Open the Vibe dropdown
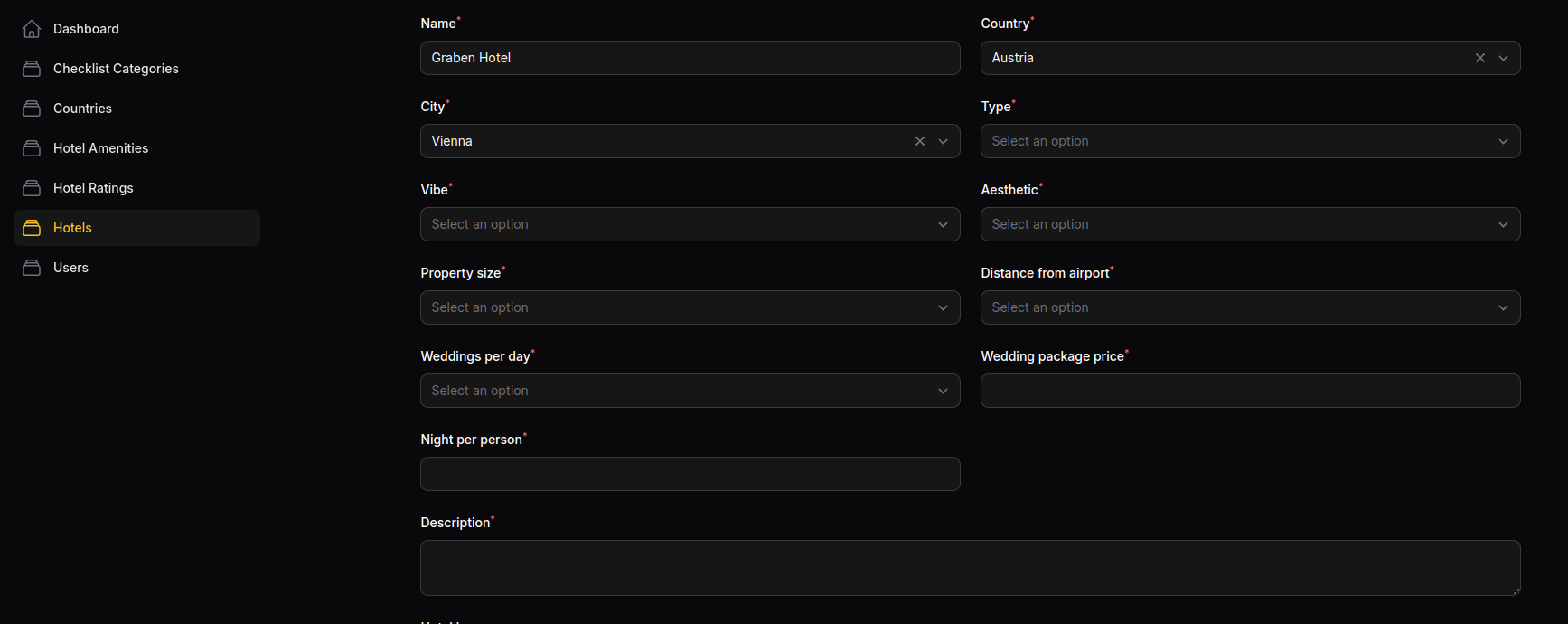Screen dimensions: 1568x624 pos(690,224)
